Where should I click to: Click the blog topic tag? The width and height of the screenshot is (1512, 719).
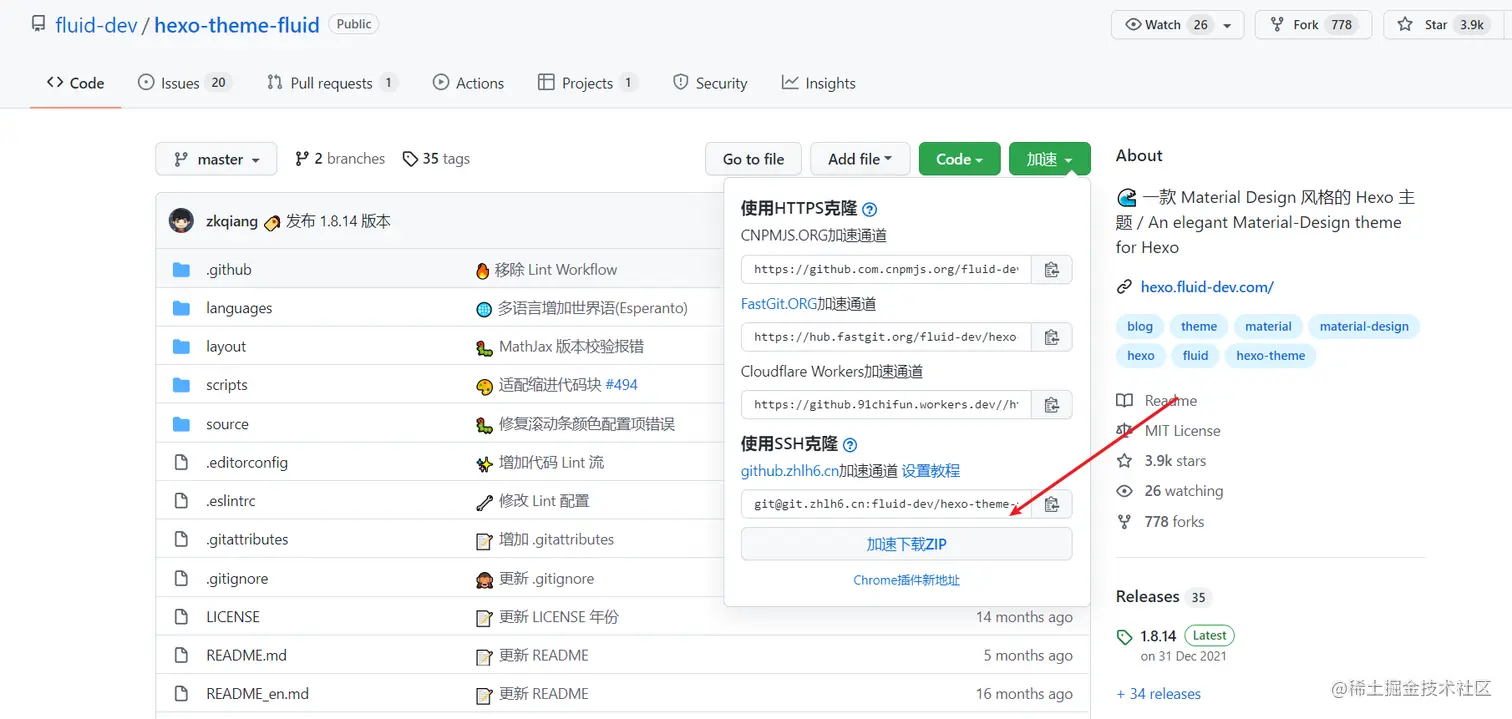tap(1140, 326)
